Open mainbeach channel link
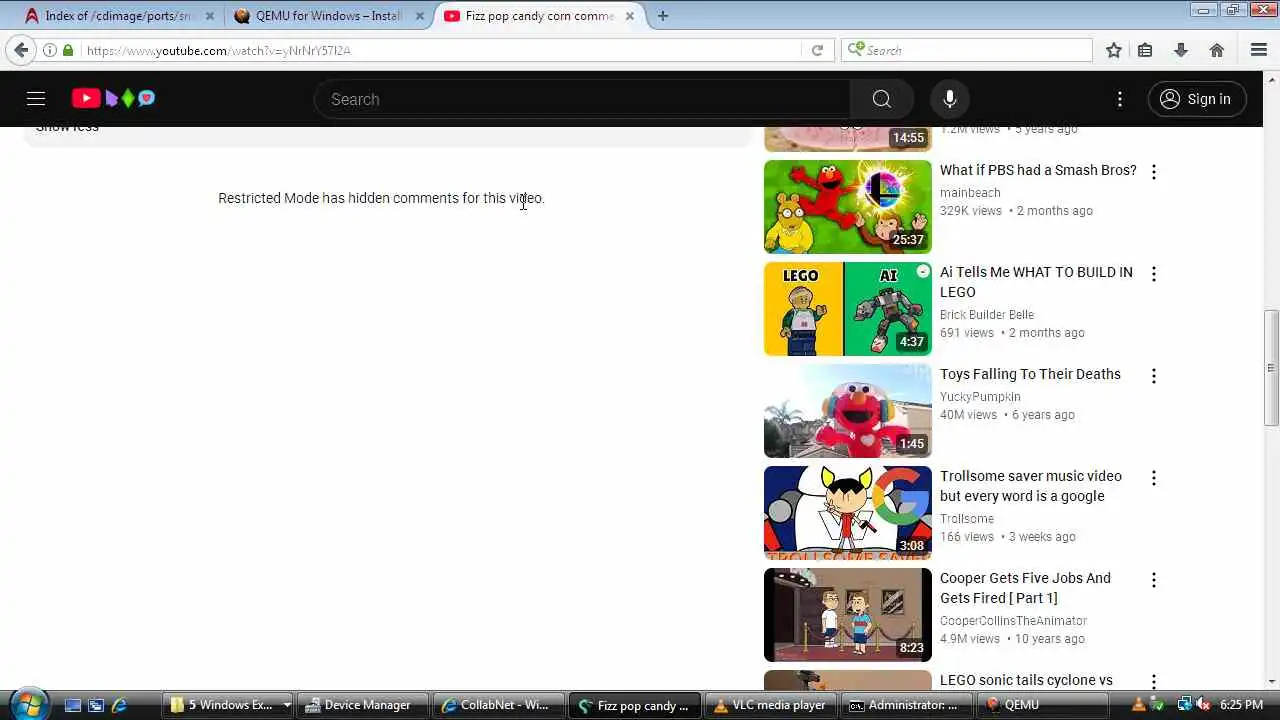Screen dimensions: 1280x720 970,192
